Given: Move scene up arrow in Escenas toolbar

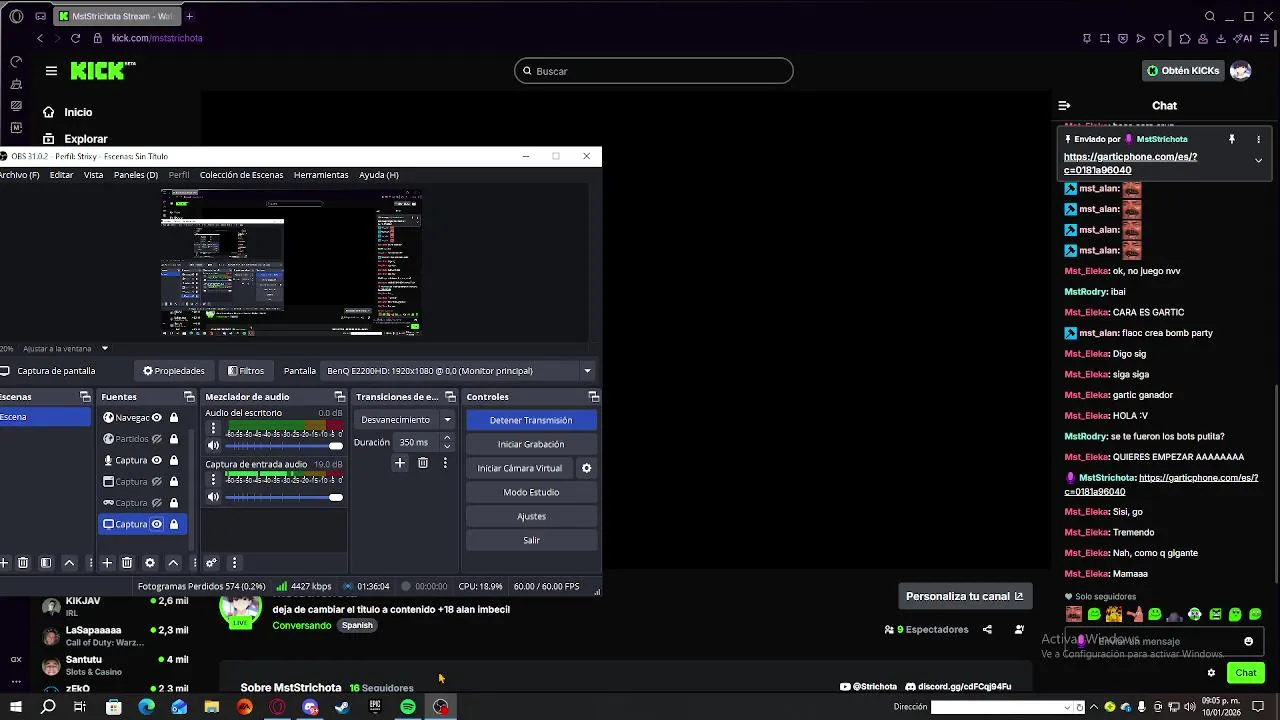Looking at the screenshot, I should pos(69,563).
